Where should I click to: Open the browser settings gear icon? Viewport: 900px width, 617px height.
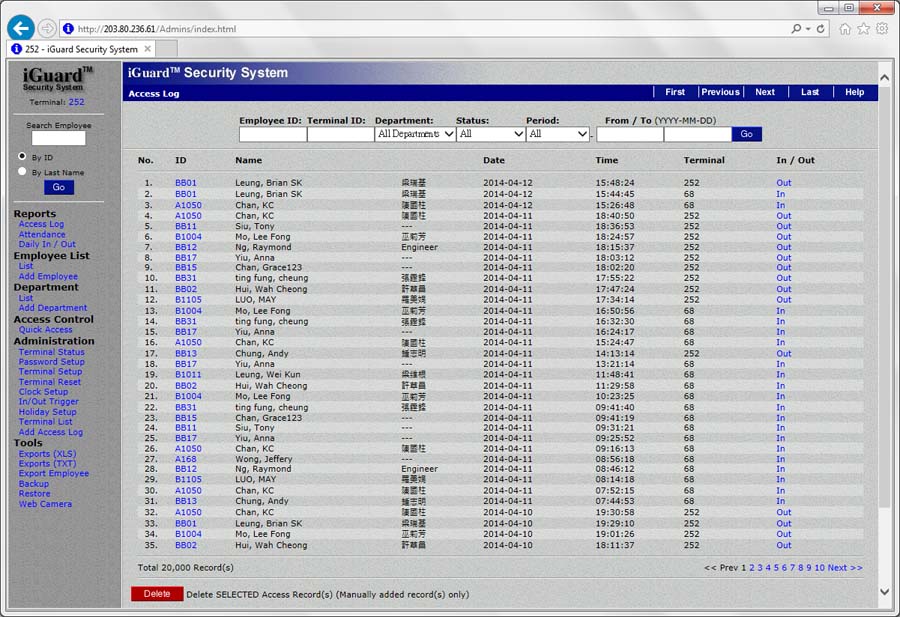click(x=882, y=29)
